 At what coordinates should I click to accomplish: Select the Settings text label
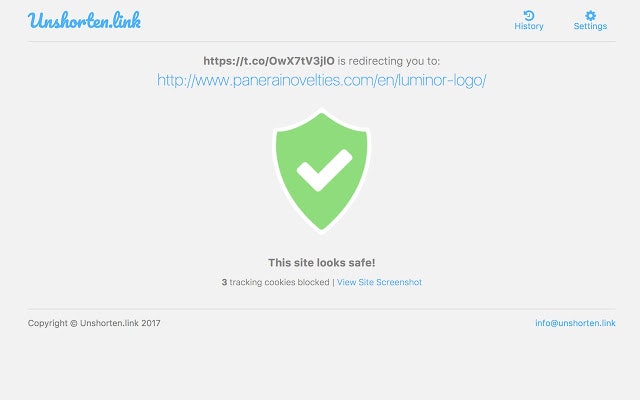pos(590,27)
